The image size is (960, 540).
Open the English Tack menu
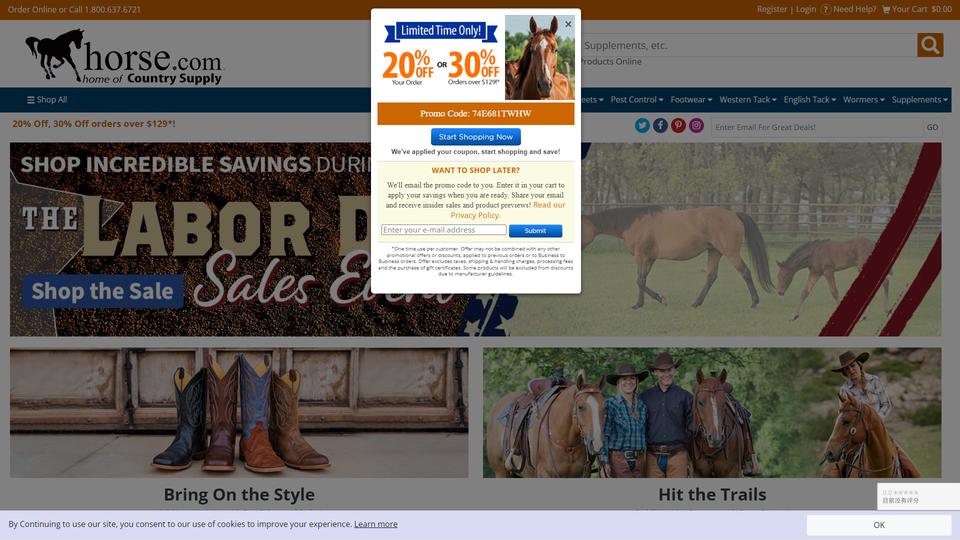(x=809, y=100)
